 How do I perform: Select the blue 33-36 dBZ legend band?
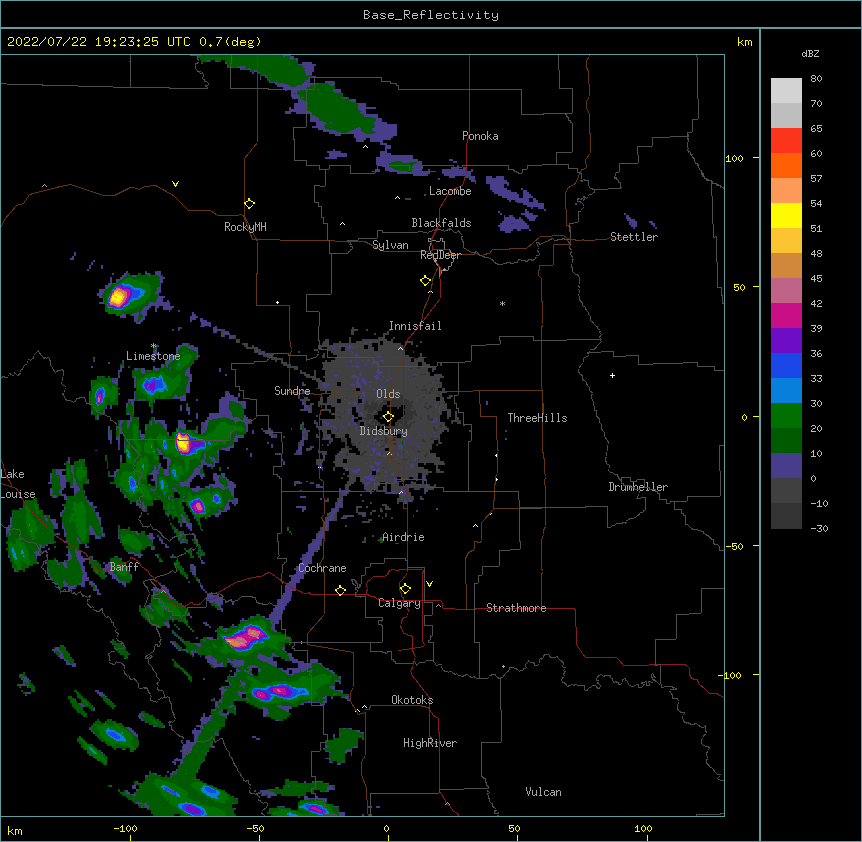[x=786, y=365]
